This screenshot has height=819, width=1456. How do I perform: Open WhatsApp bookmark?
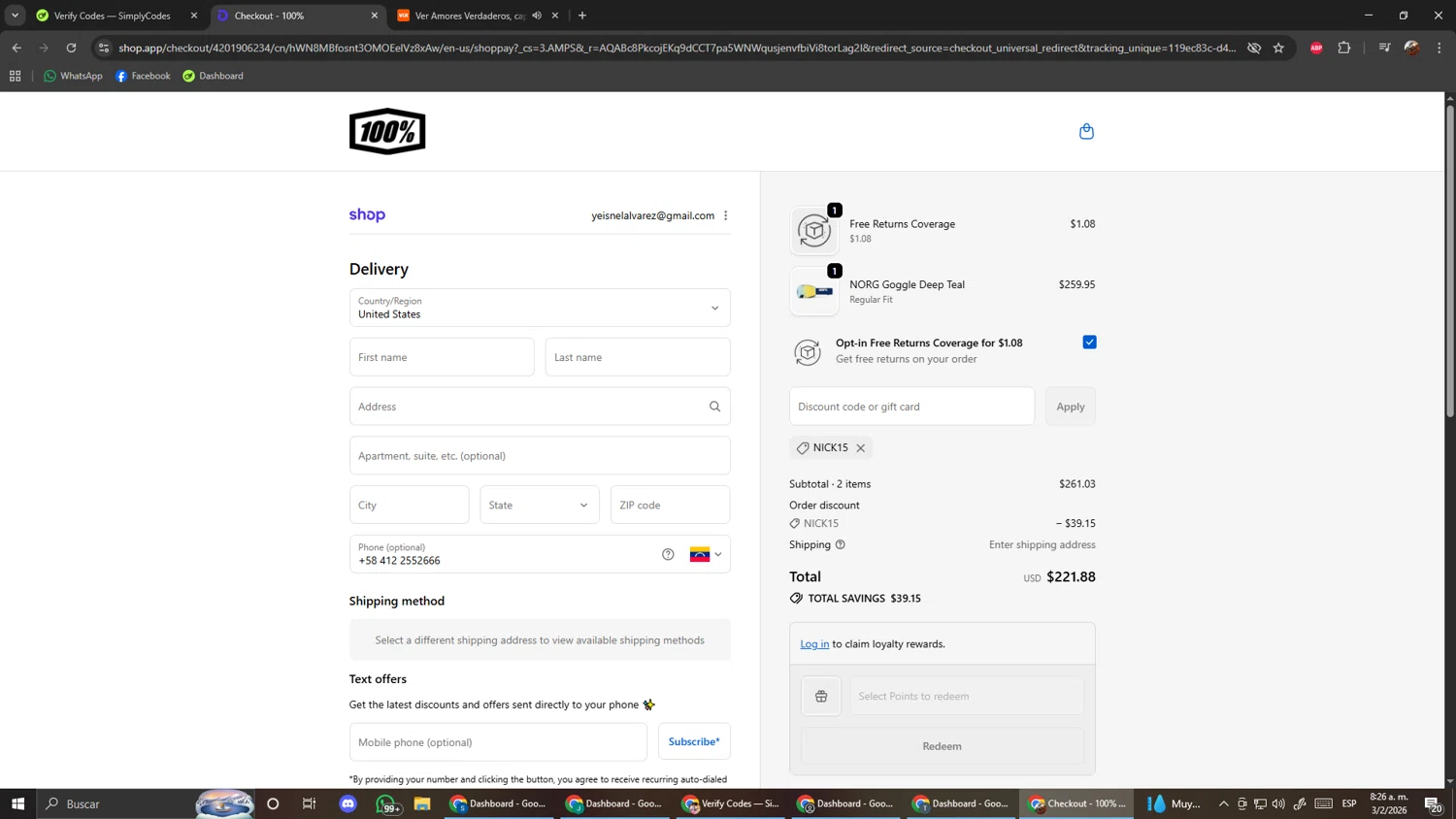(73, 76)
